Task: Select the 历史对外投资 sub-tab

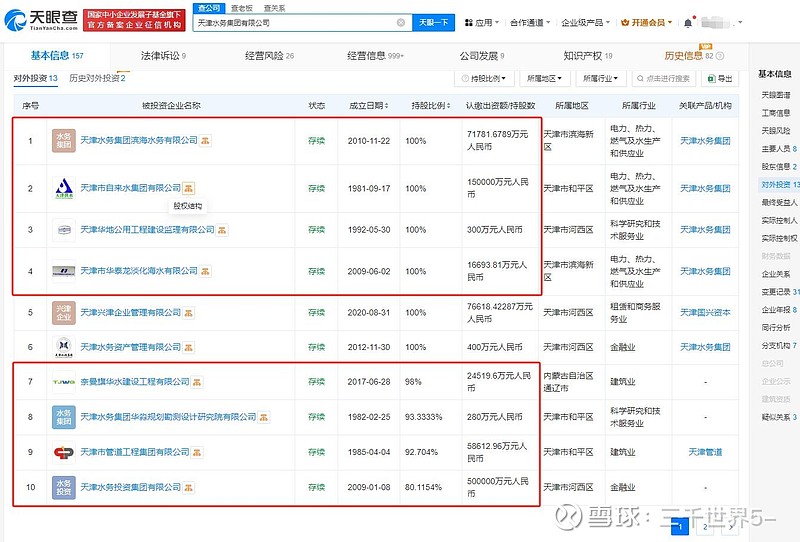Action: [97, 78]
